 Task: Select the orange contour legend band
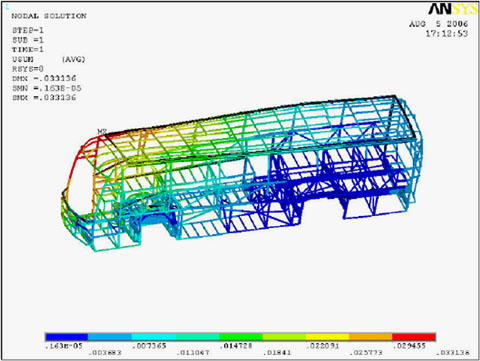[x=371, y=337]
